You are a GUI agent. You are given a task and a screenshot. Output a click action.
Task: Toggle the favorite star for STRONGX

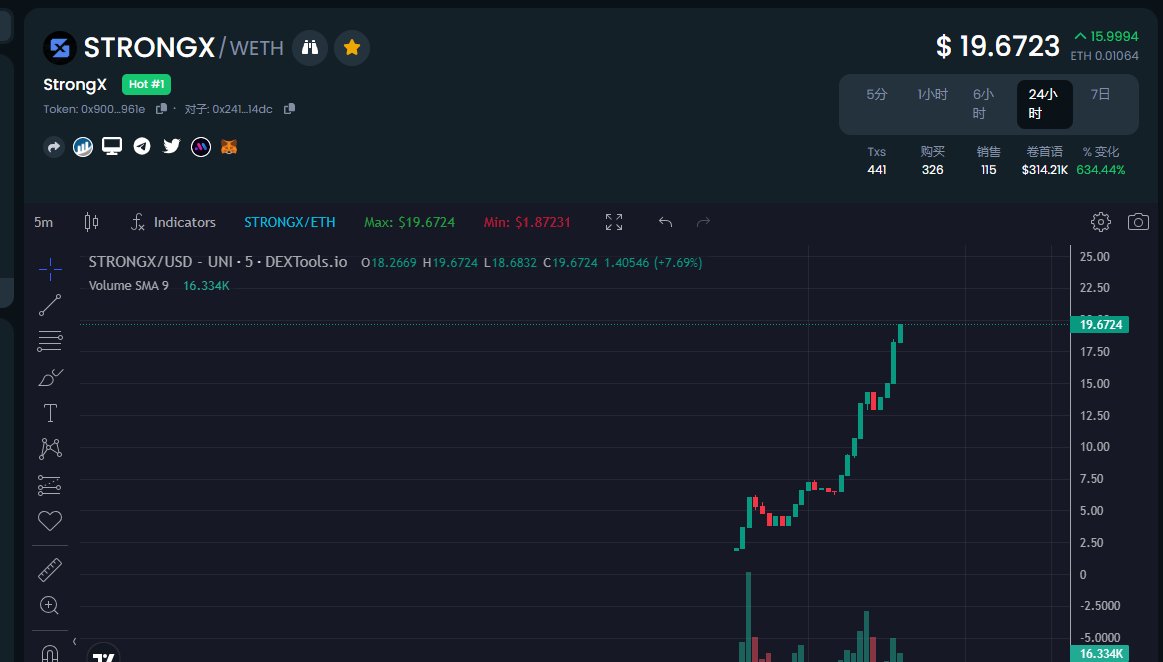(352, 48)
